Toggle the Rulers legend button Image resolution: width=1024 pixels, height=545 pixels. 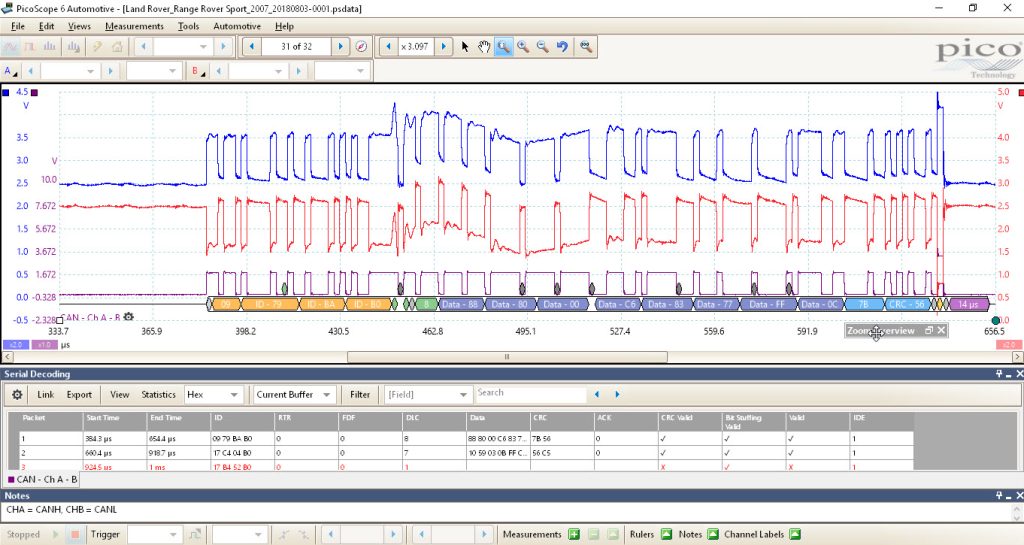[666, 535]
